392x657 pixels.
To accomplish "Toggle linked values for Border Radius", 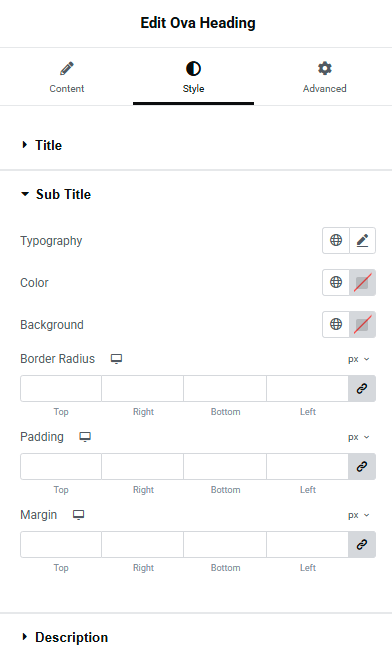I will [362, 388].
